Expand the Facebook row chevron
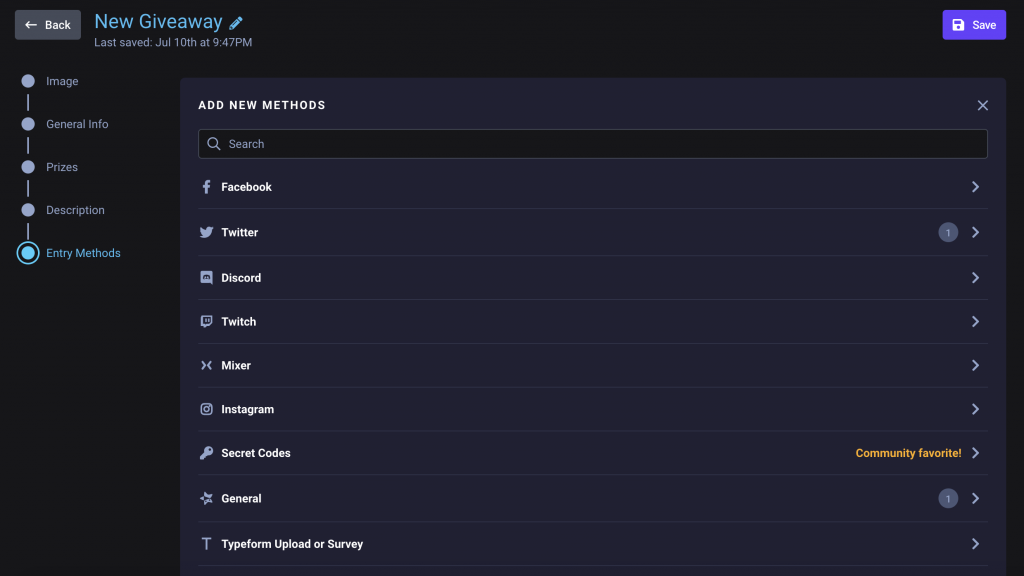This screenshot has width=1024, height=576. tap(975, 187)
